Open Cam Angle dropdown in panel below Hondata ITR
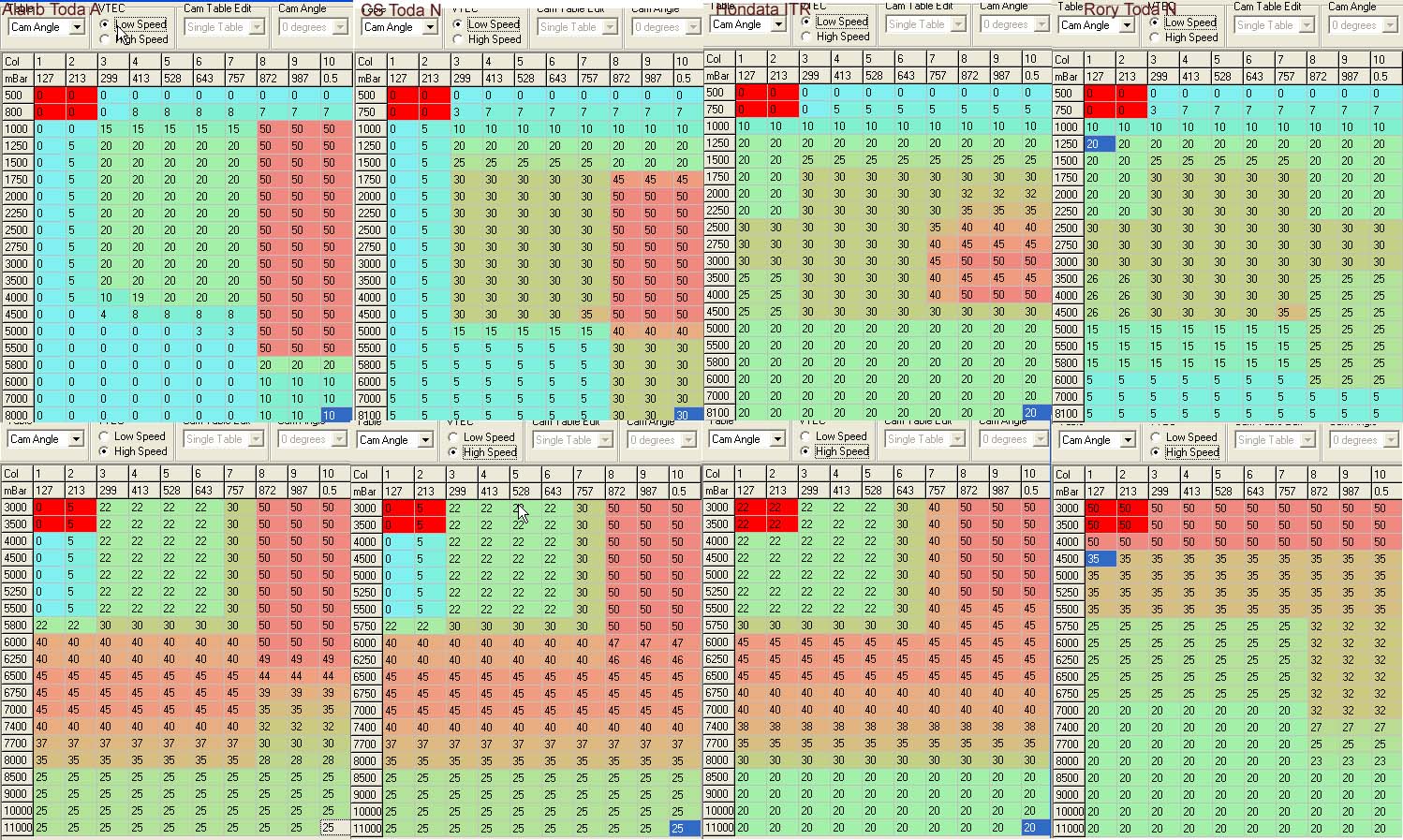This screenshot has width=1403, height=840. [x=746, y=439]
